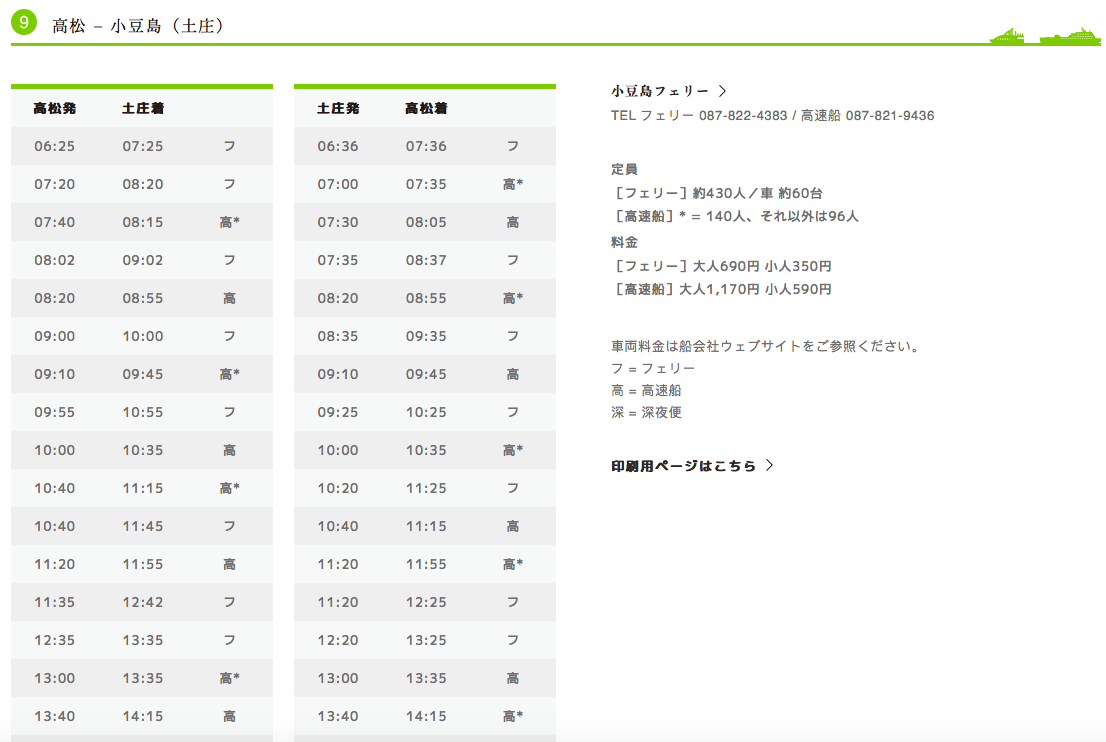The height and width of the screenshot is (742, 1106).
Task: Click the 高松発 column header
Action: click(x=54, y=108)
